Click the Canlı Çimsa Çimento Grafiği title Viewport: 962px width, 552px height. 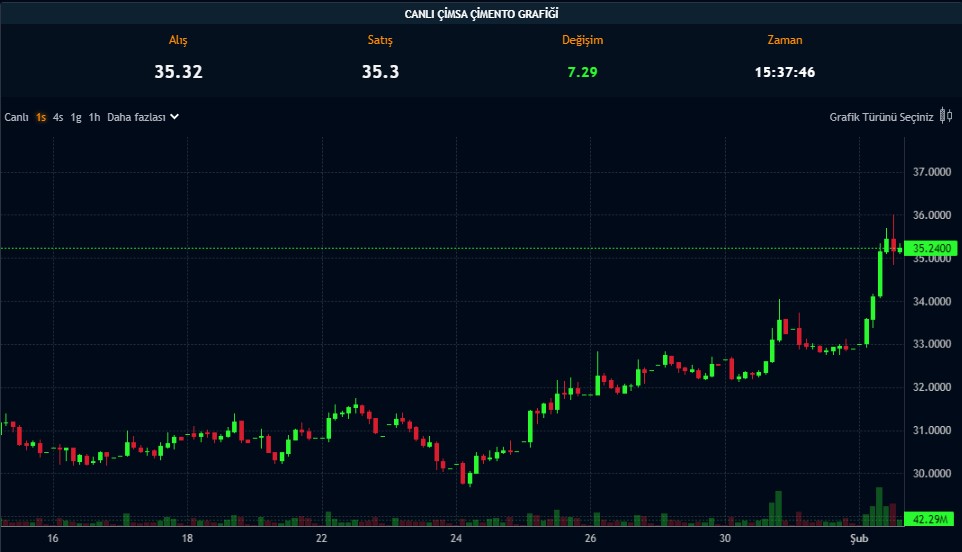[481, 13]
